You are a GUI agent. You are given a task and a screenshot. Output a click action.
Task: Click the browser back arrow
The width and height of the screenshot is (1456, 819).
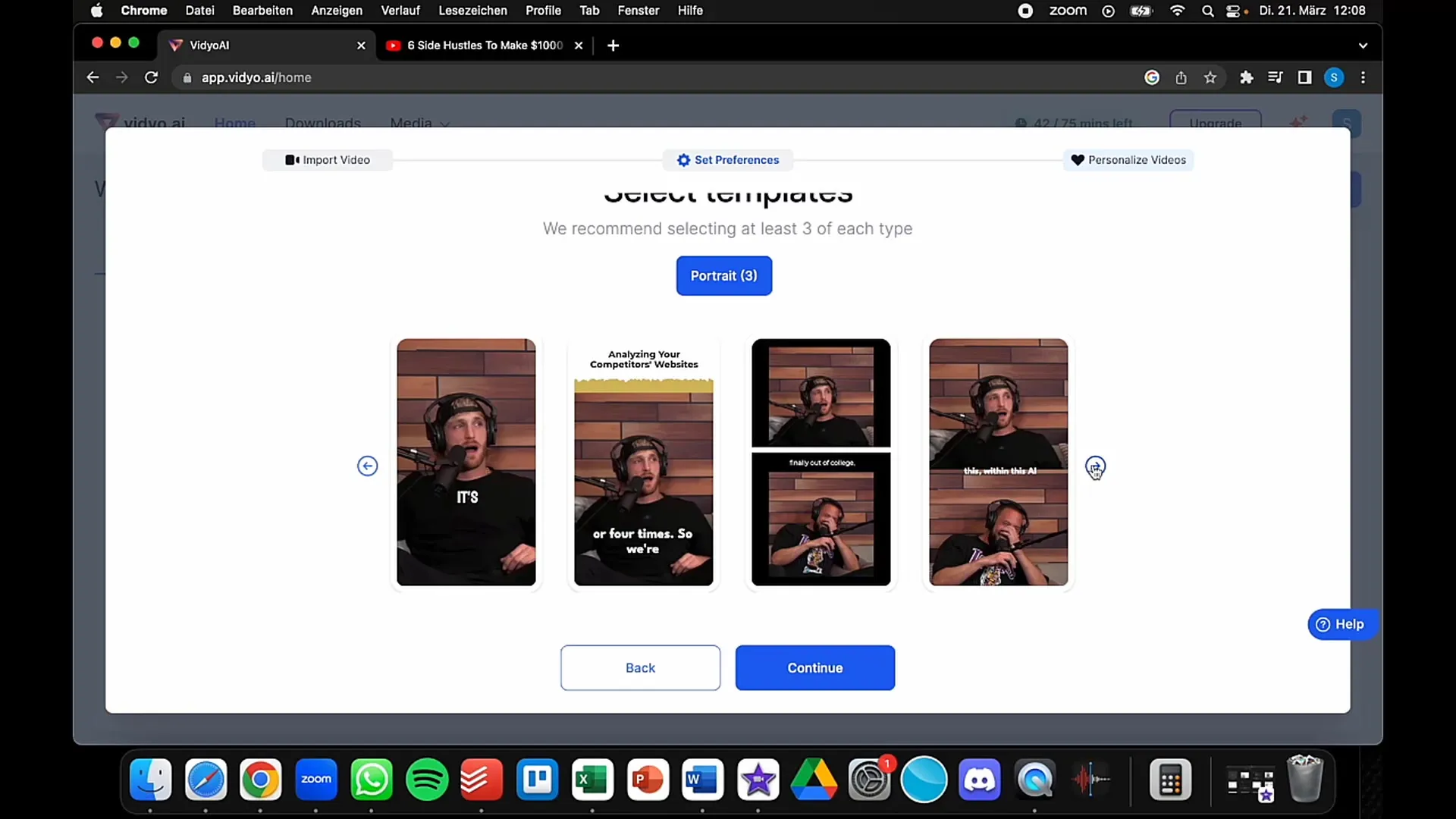pyautogui.click(x=93, y=77)
